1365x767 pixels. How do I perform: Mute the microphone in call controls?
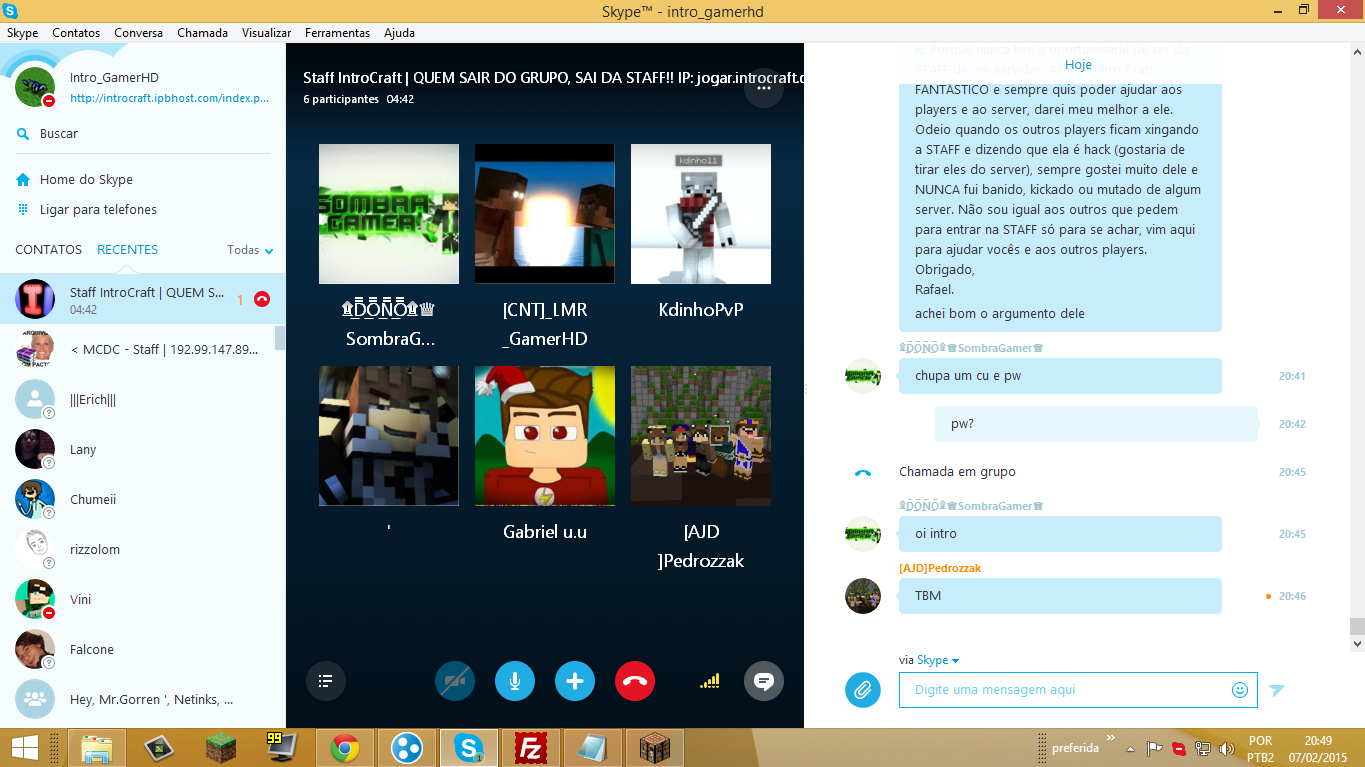(515, 681)
